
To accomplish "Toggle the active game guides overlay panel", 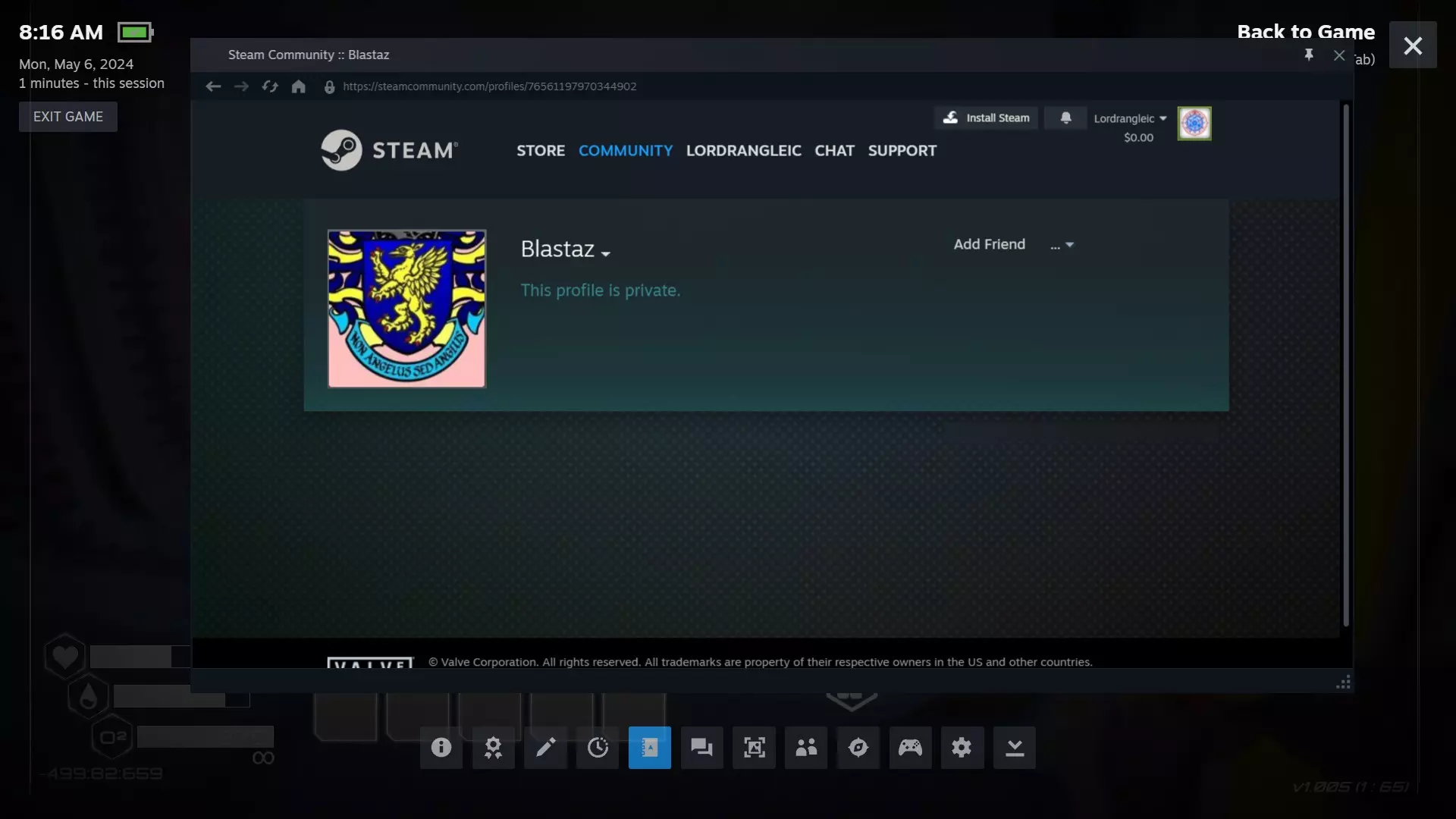I will click(x=650, y=748).
